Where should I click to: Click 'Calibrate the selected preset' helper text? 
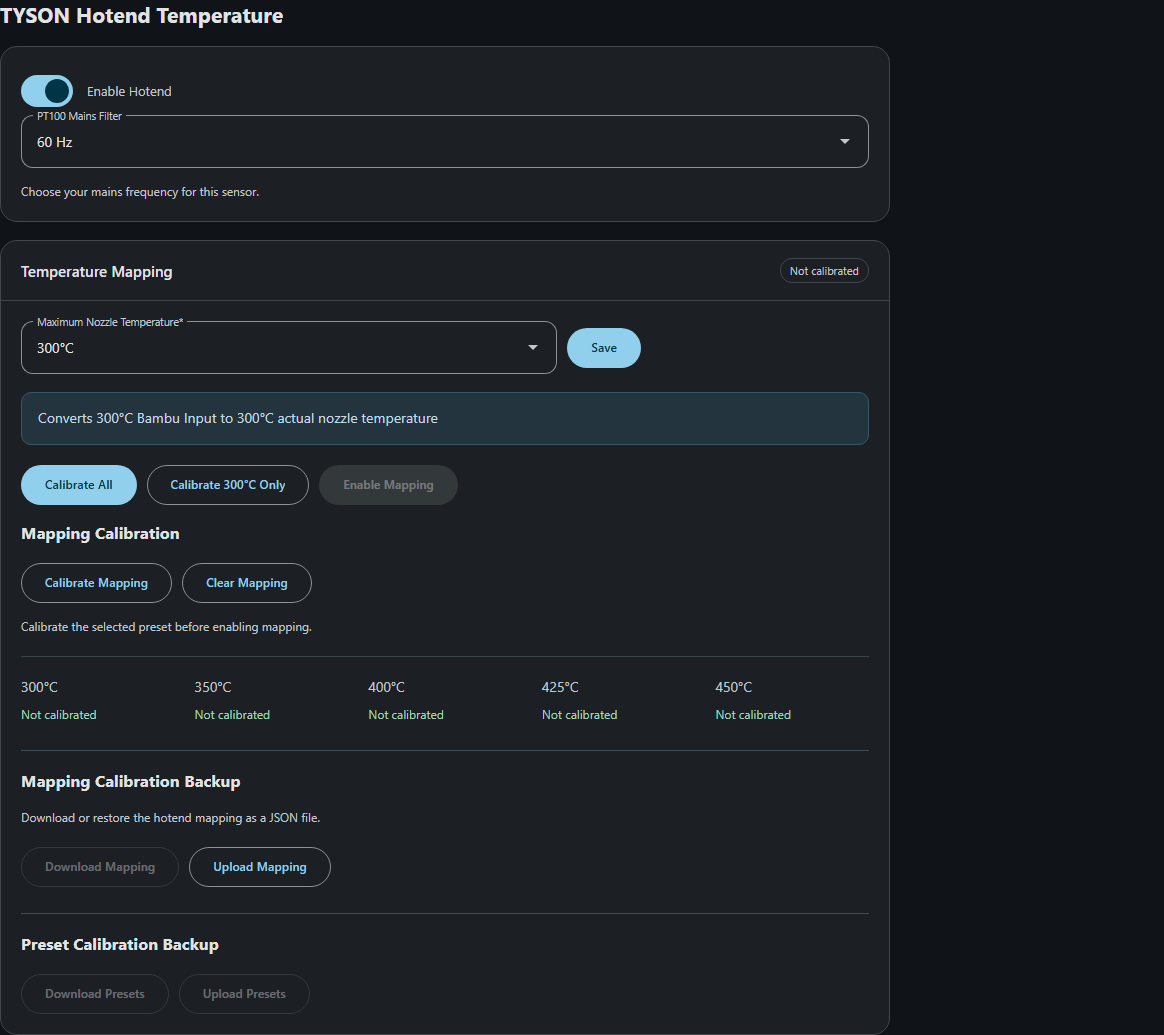(x=166, y=627)
